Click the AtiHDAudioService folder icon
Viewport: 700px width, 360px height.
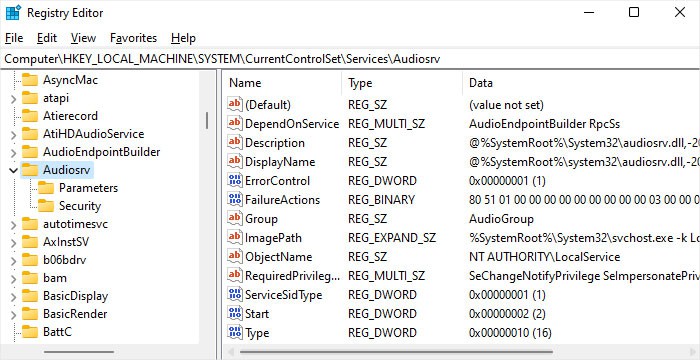[30, 134]
